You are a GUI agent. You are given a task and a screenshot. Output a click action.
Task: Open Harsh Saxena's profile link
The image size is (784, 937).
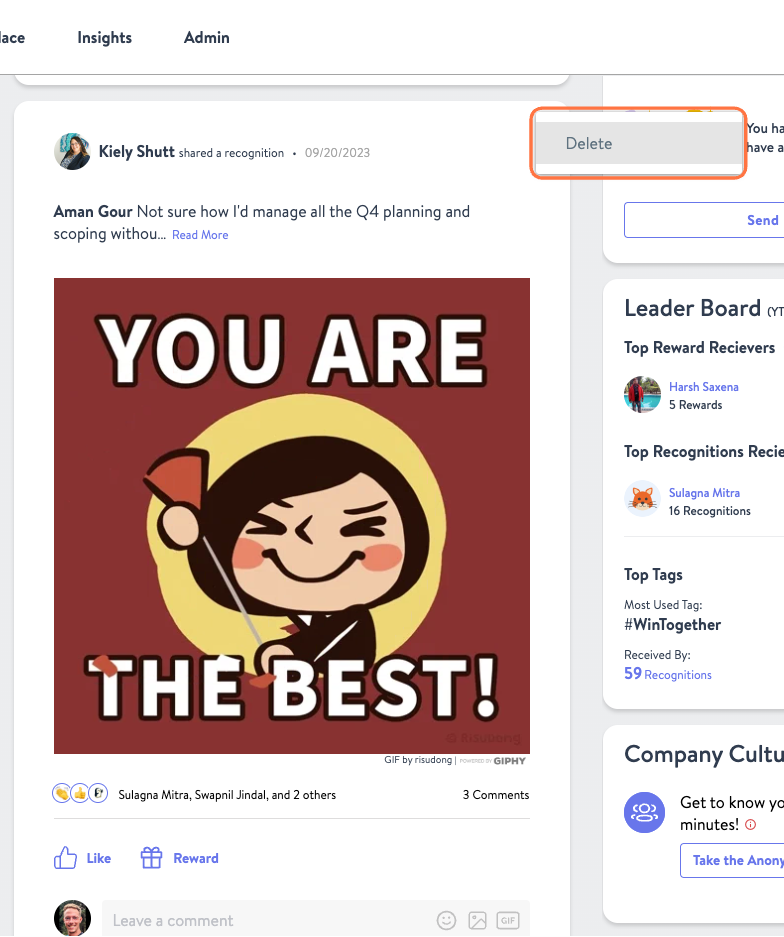(x=704, y=387)
